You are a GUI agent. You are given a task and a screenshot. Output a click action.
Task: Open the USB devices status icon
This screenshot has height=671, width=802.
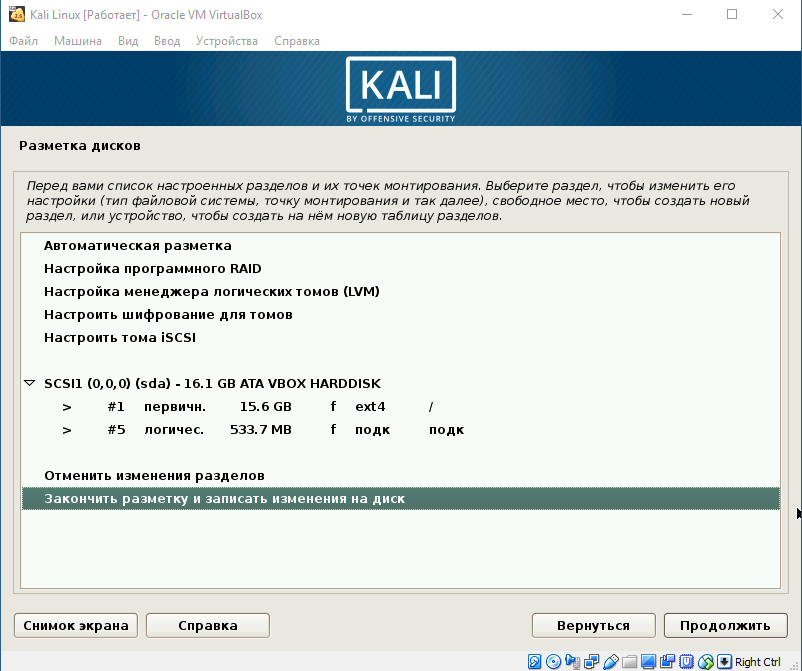611,661
